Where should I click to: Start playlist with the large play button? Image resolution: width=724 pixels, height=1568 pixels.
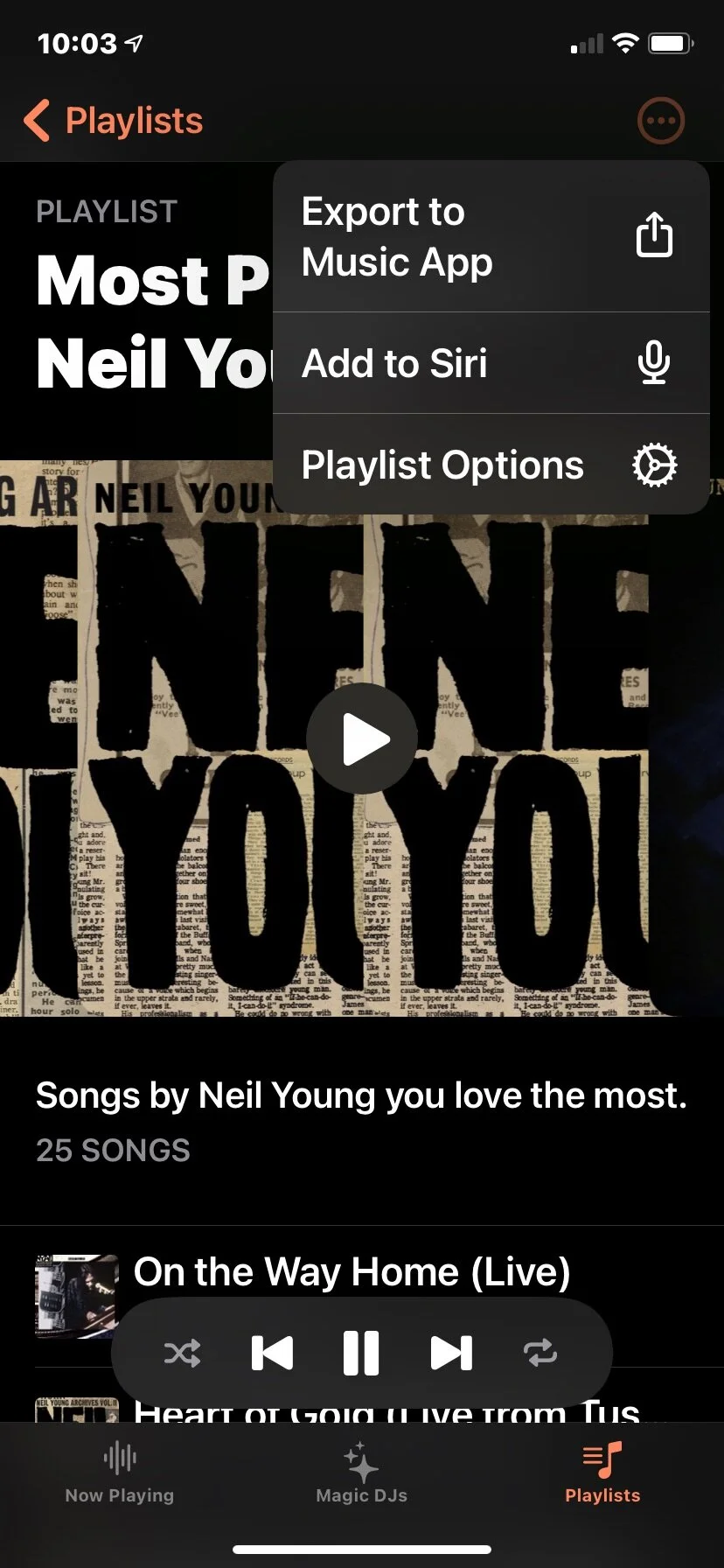point(361,738)
